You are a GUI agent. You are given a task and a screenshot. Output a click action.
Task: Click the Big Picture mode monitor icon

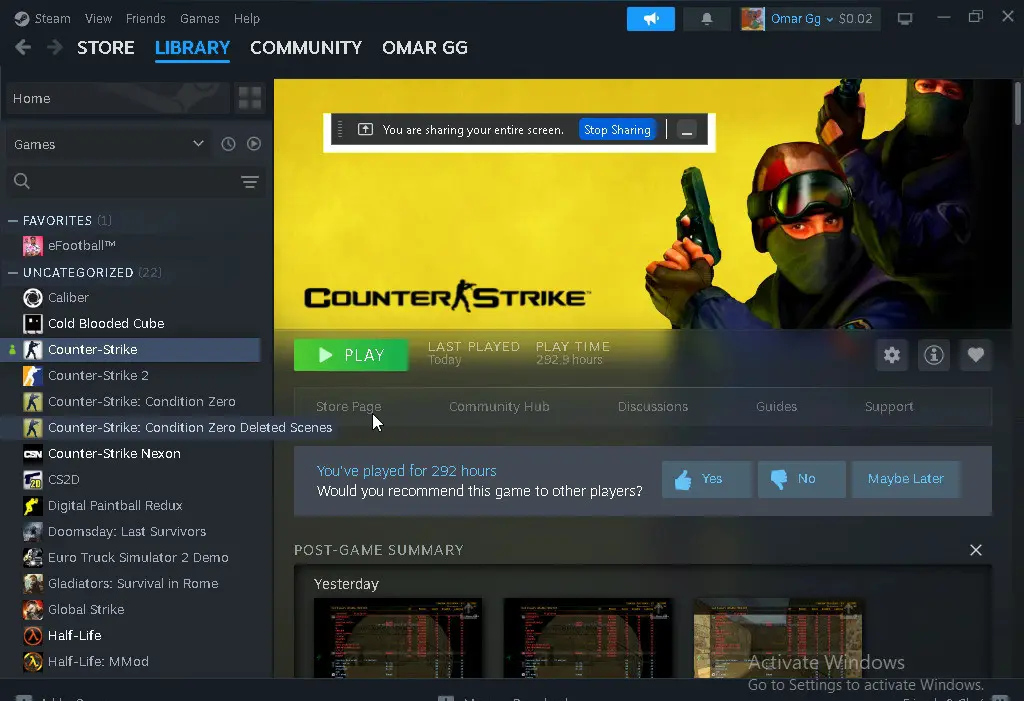pos(905,19)
